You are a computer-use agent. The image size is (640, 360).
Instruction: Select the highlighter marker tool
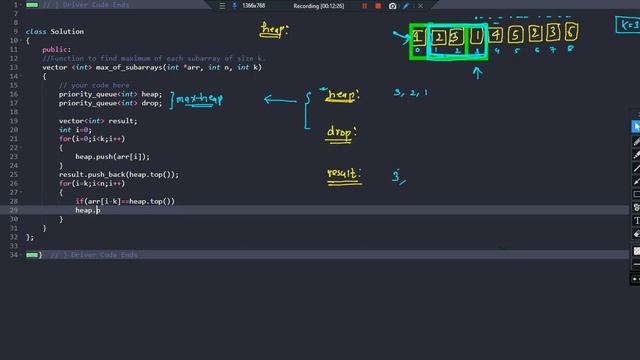636,155
